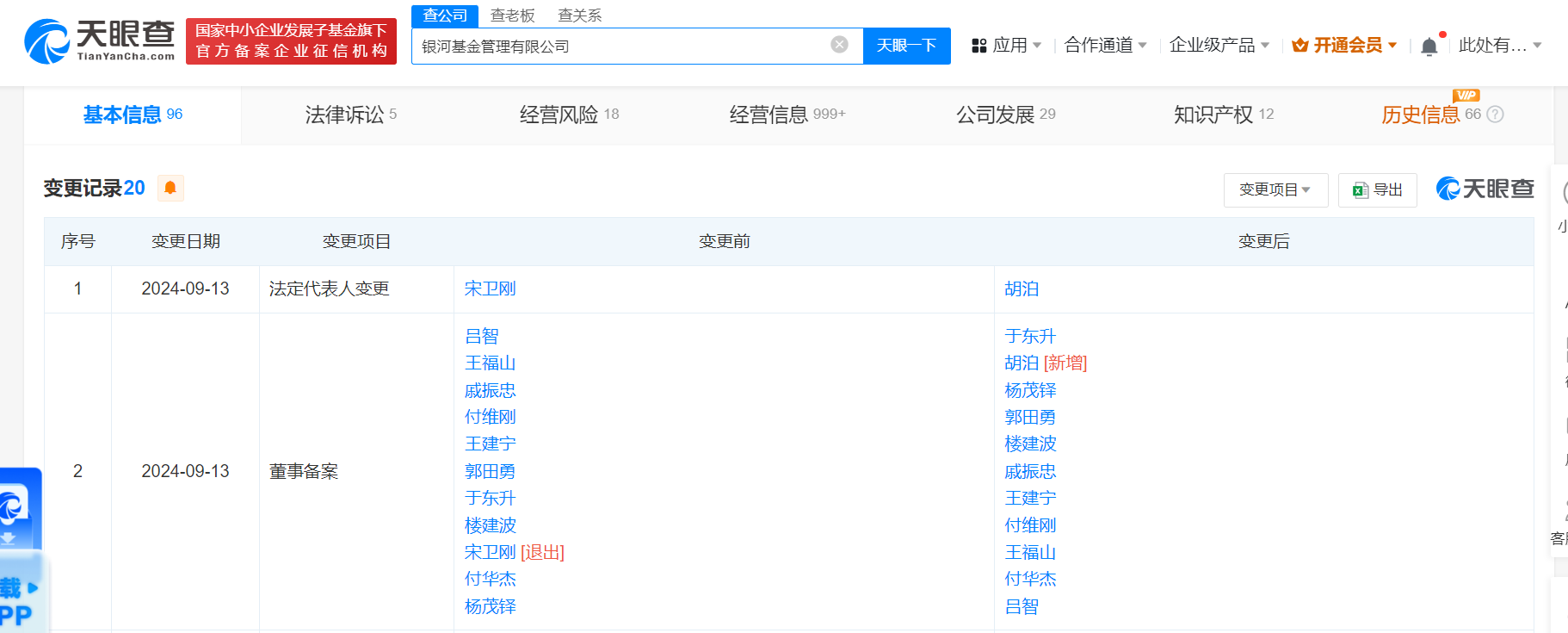The image size is (1568, 633).
Task: Click the notification bell icon in header
Action: pyautogui.click(x=1429, y=47)
